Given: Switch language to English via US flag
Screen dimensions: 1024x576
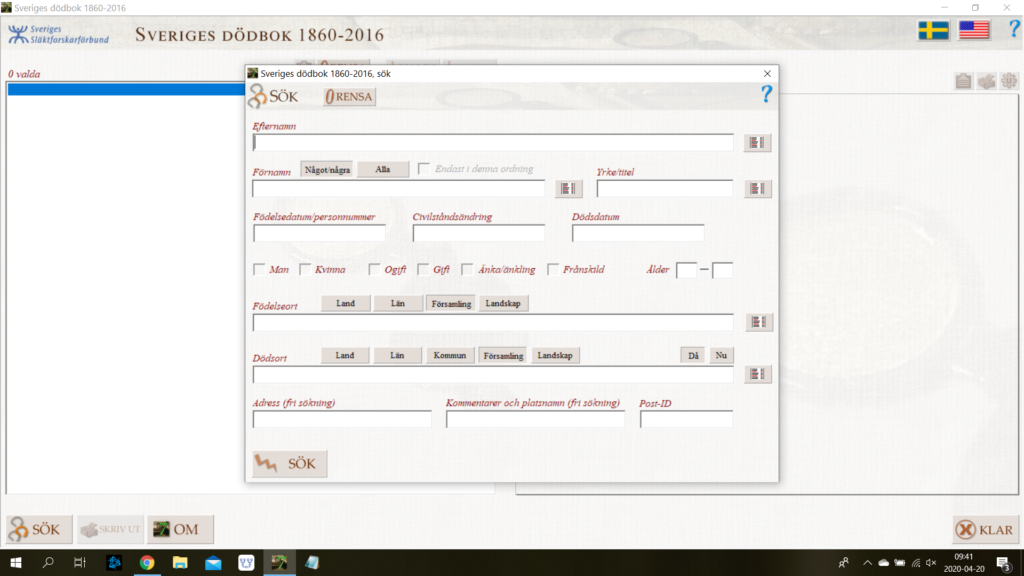Looking at the screenshot, I should [x=974, y=30].
